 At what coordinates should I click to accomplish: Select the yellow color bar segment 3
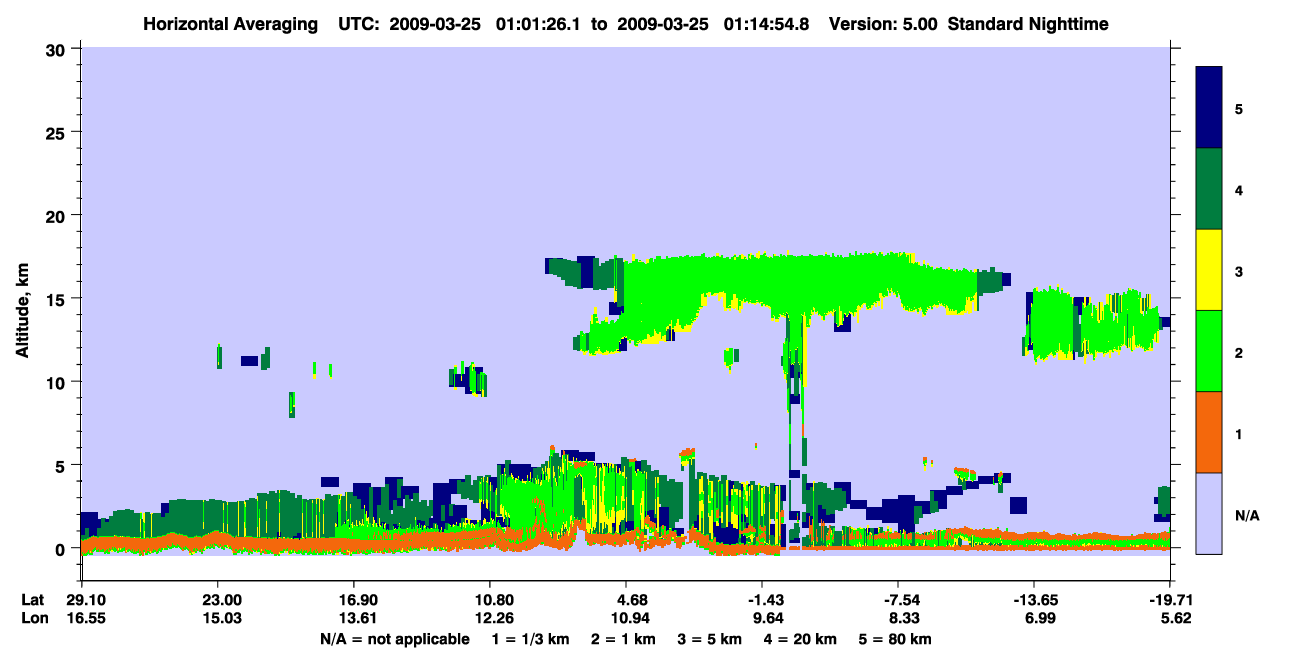click(1209, 270)
